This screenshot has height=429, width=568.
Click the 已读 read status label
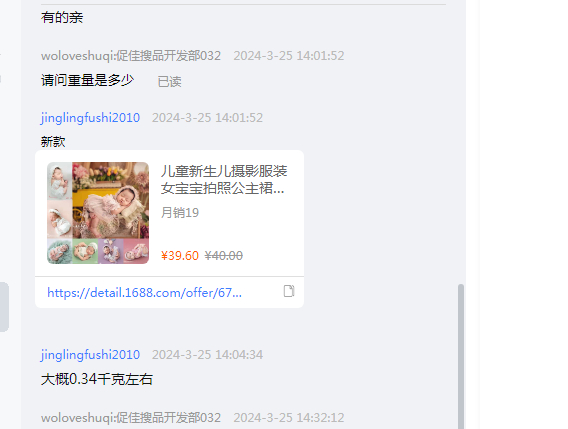point(170,82)
